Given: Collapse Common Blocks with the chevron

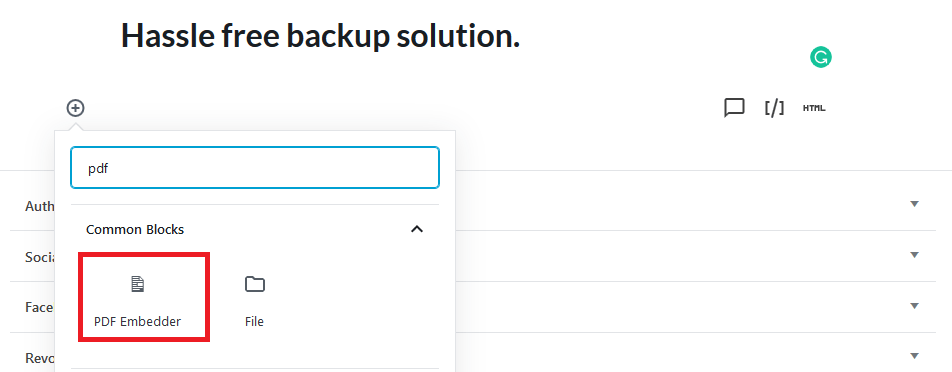Looking at the screenshot, I should pyautogui.click(x=416, y=229).
